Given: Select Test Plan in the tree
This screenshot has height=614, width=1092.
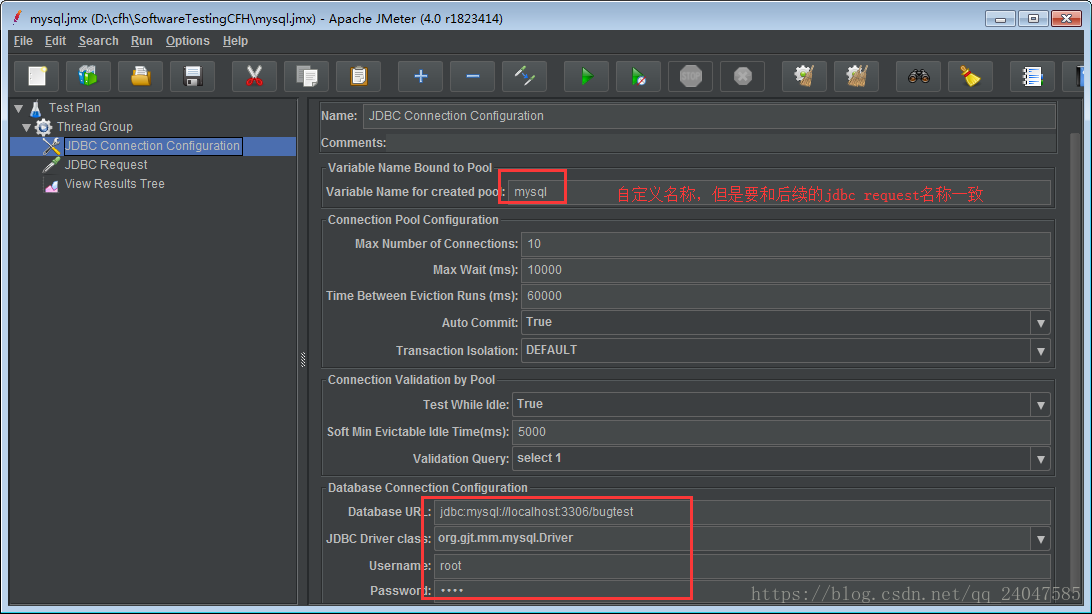Looking at the screenshot, I should pos(75,108).
